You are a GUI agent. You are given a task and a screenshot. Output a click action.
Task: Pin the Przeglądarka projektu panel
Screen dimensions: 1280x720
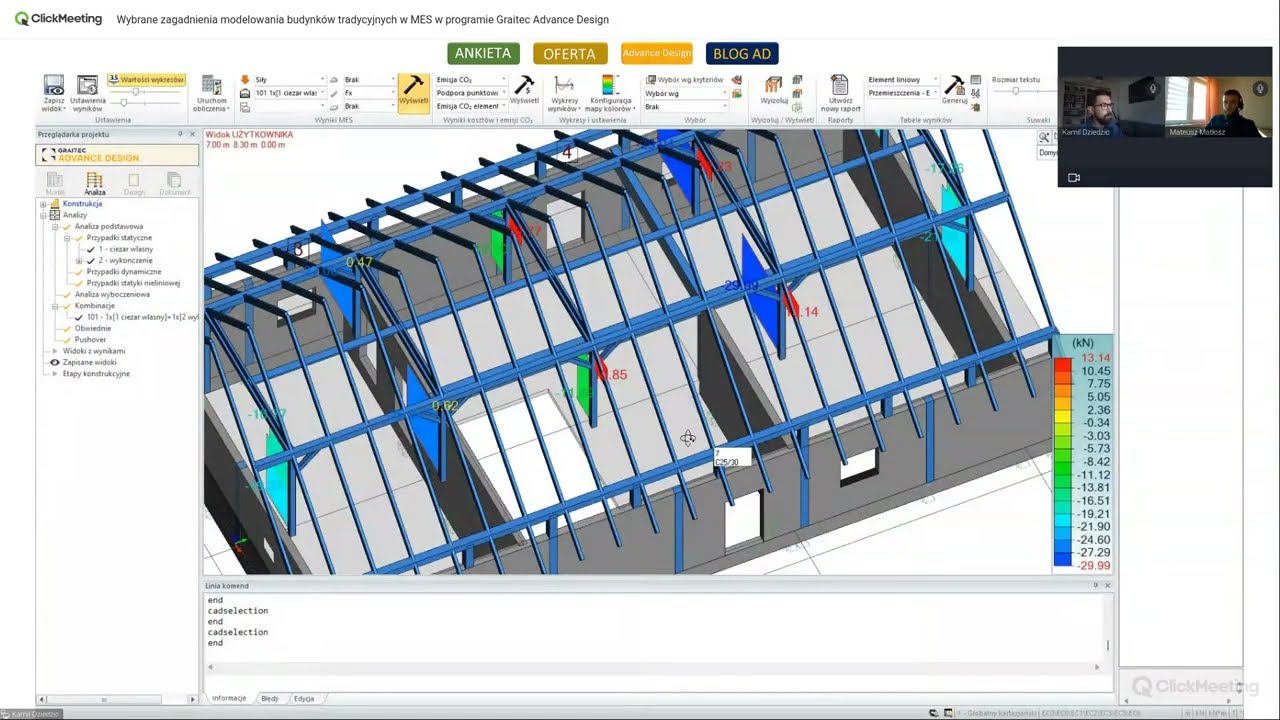pyautogui.click(x=180, y=134)
